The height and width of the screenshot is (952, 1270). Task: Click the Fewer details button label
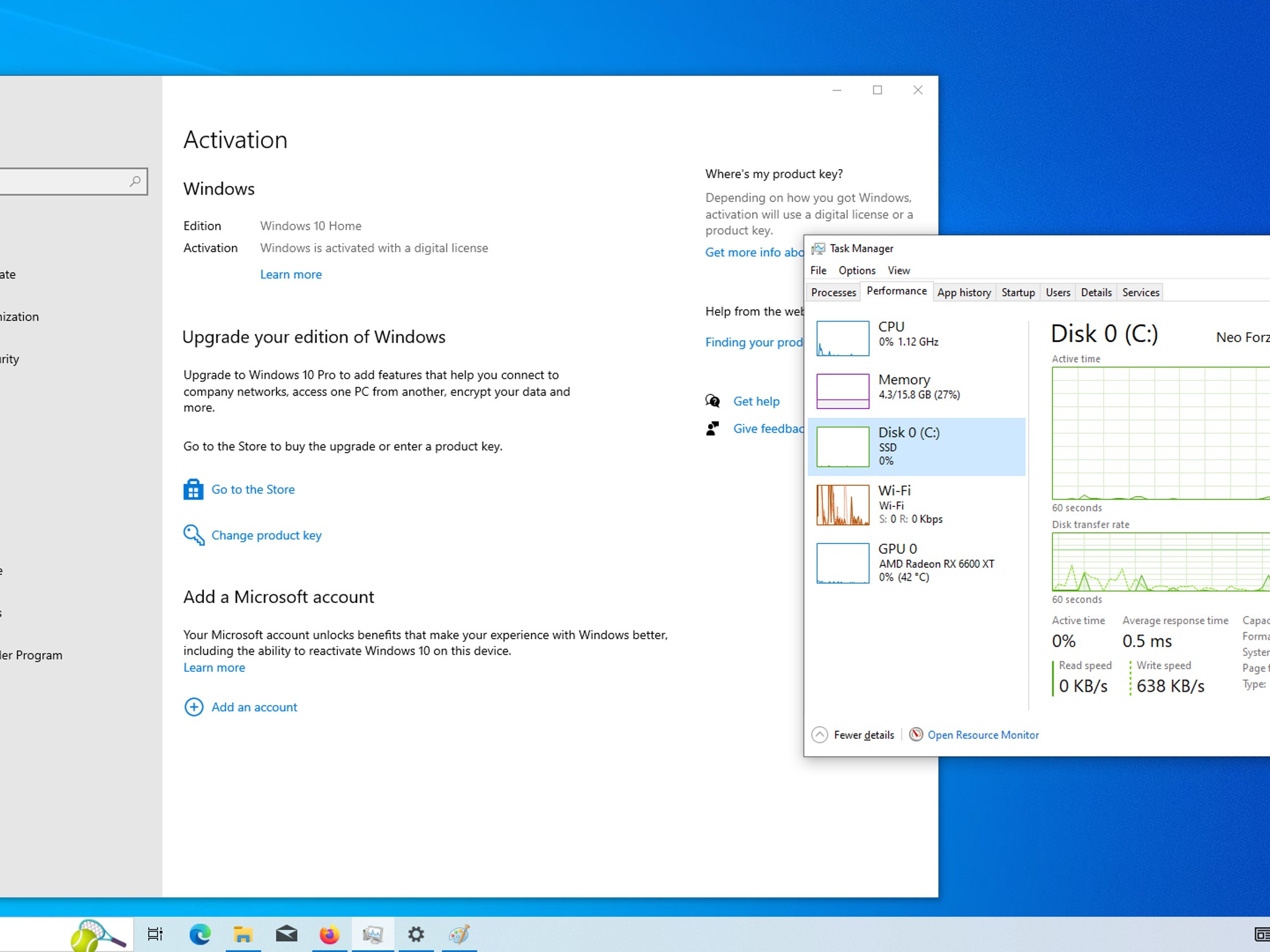(864, 734)
